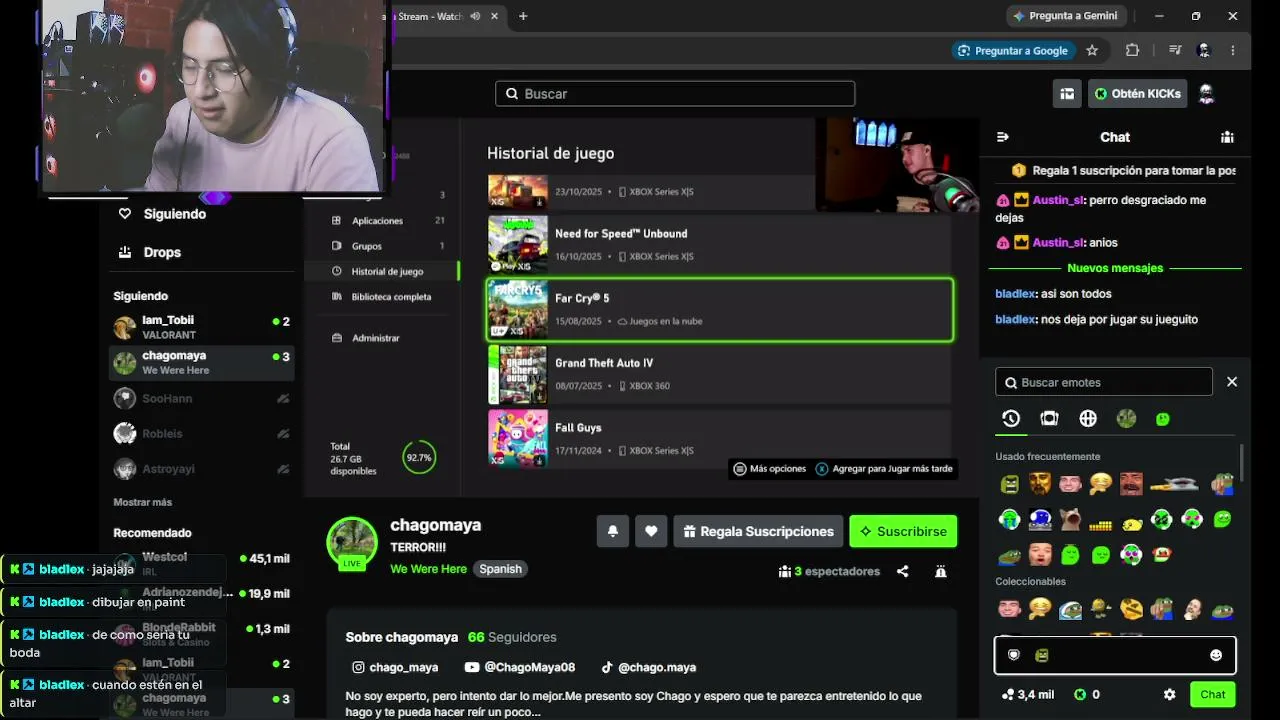The height and width of the screenshot is (720, 1280).
Task: Open chat users list icon
Action: pyautogui.click(x=1227, y=137)
